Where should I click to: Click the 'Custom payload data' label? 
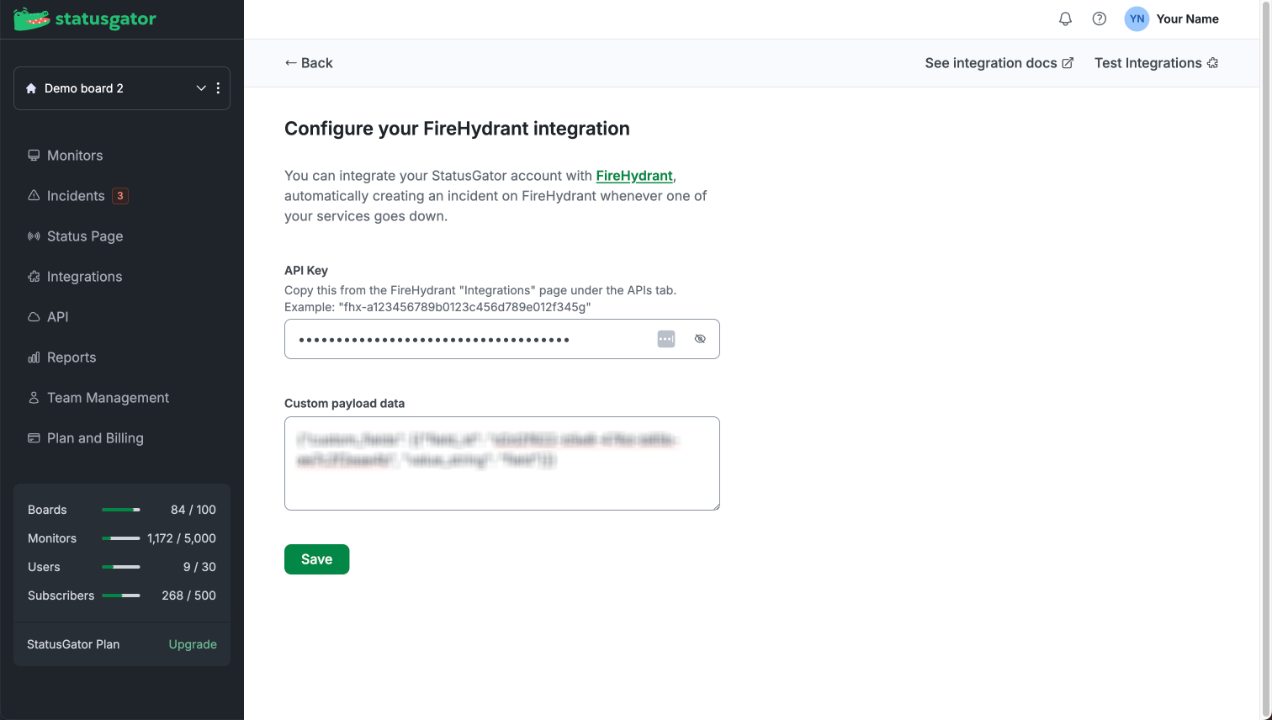tap(344, 403)
